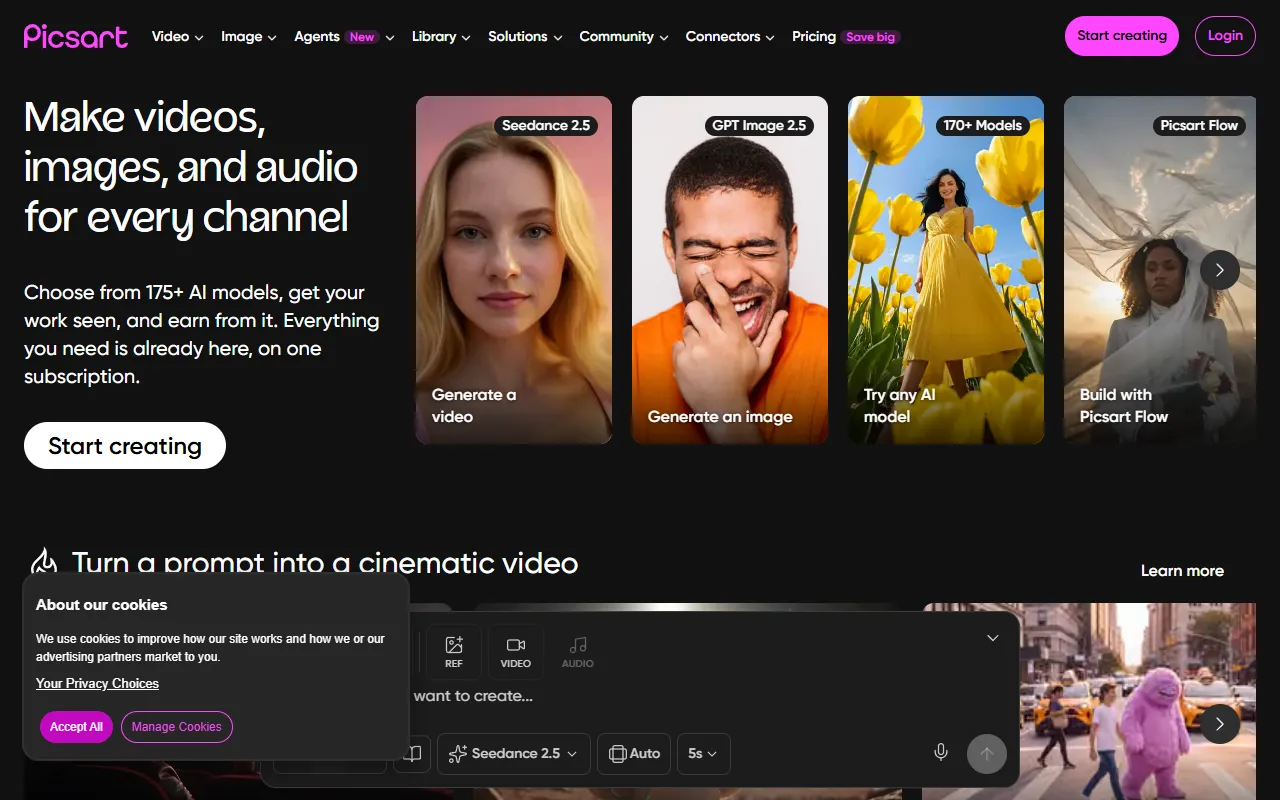Screen dimensions: 1280x800
Task: Expand the Agents menu
Action: 344,36
